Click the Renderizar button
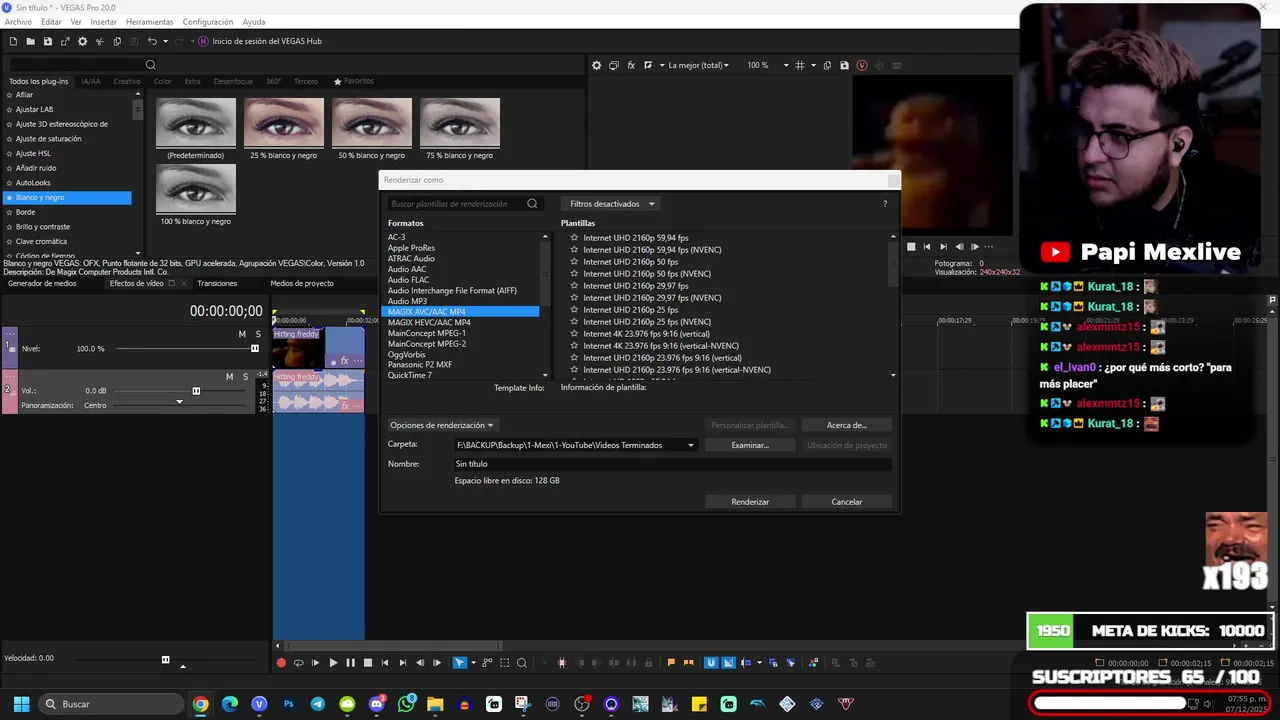1280x720 pixels. [750, 502]
